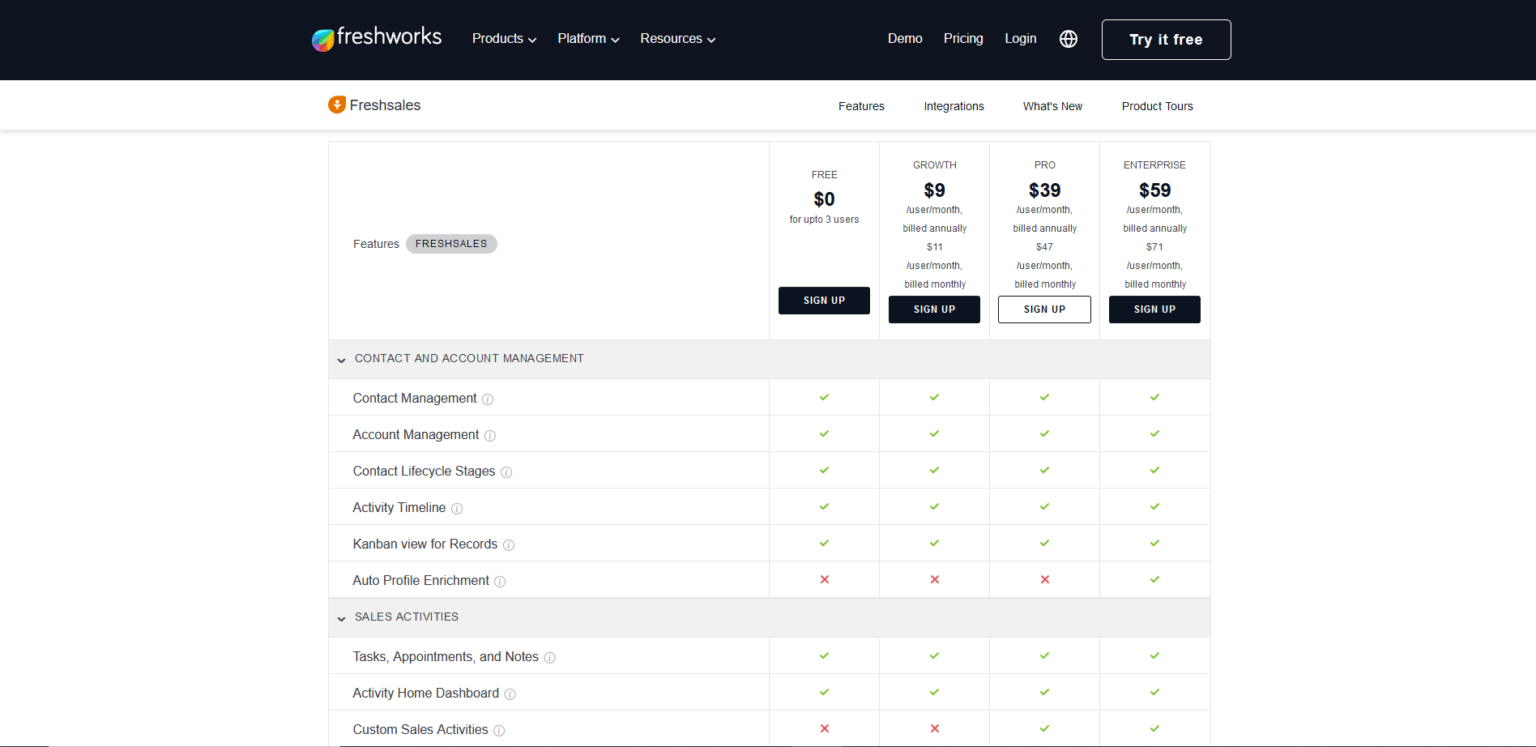Click the Try it free button
Image resolution: width=1536 pixels, height=747 pixels.
coord(1166,39)
